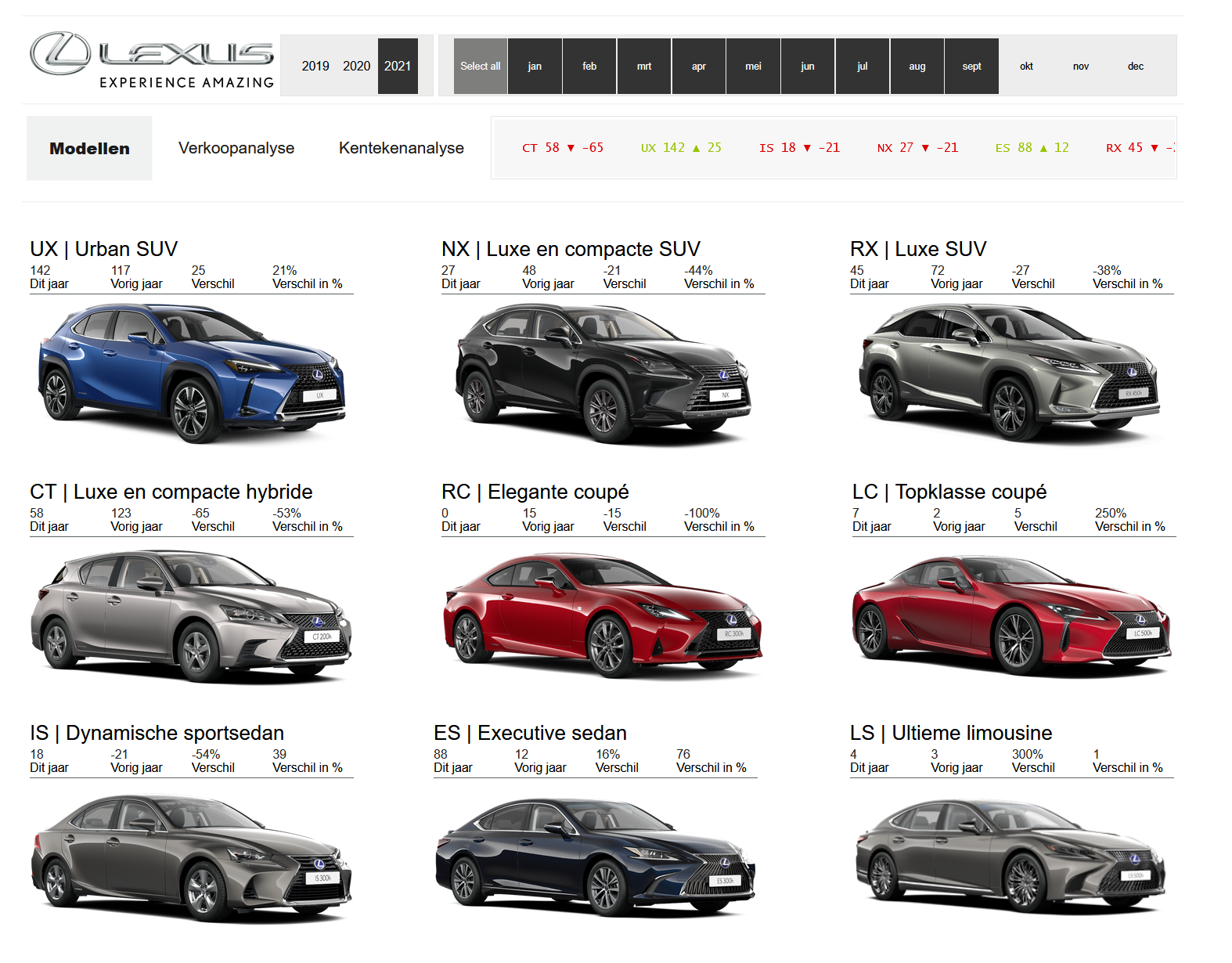Click the red LC Topklasse coupé image
Screen dimensions: 1232x963
(1011, 615)
